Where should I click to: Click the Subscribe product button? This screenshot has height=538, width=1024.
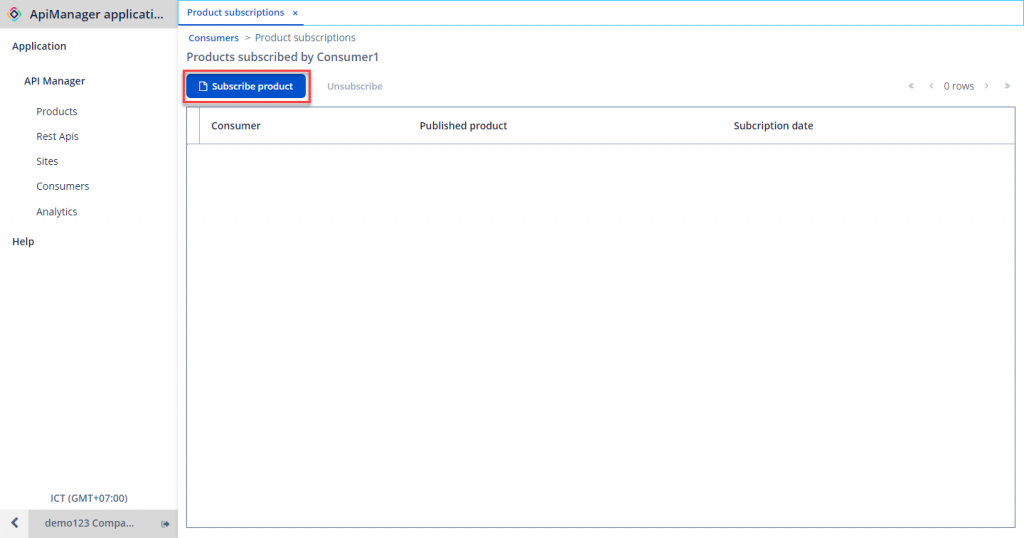[x=246, y=86]
